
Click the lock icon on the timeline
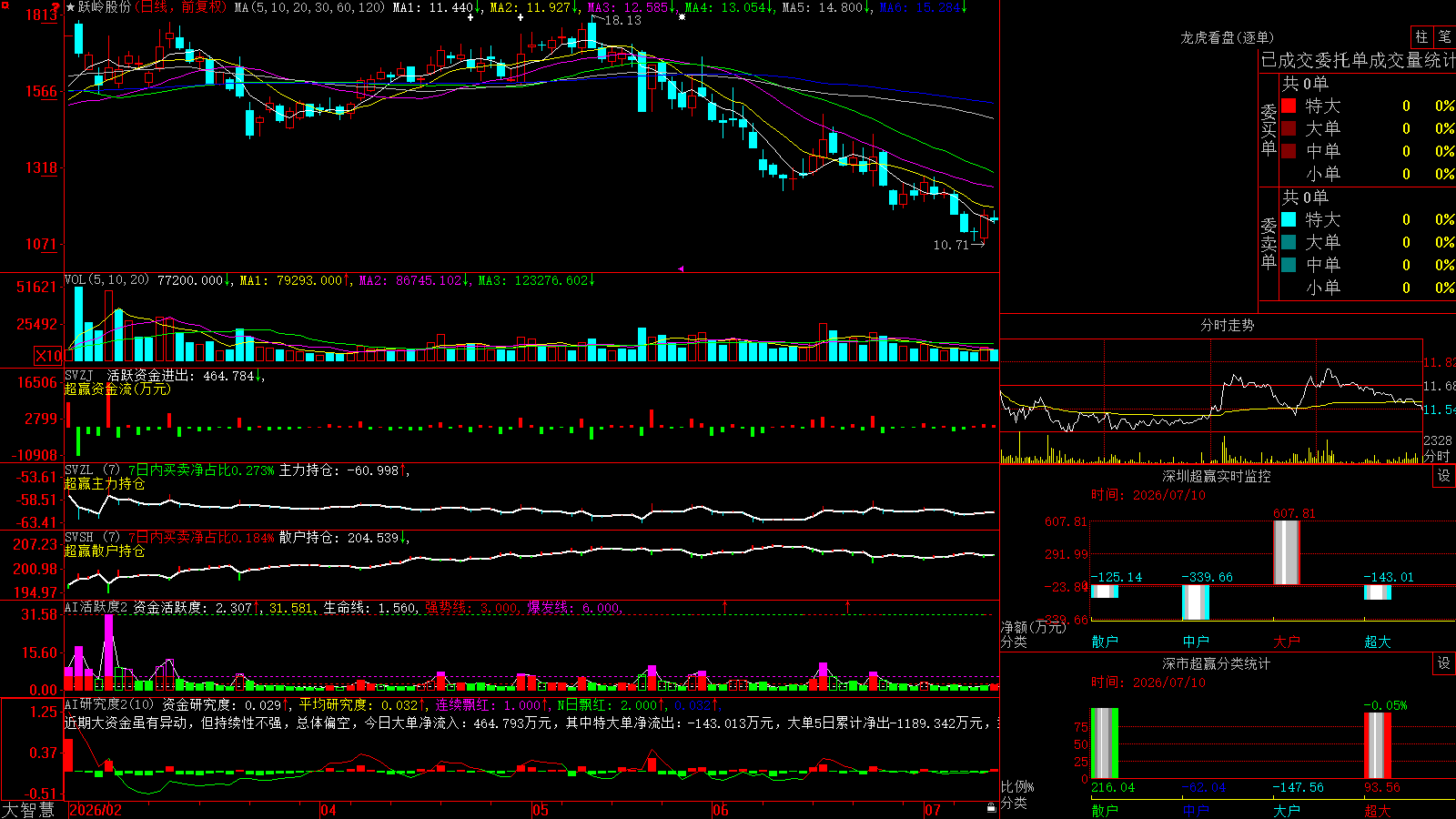(x=991, y=808)
